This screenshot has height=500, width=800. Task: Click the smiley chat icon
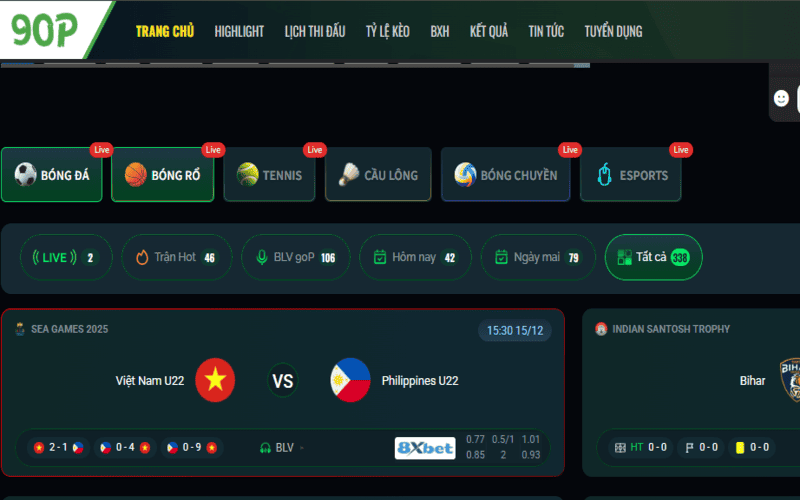pyautogui.click(x=781, y=98)
